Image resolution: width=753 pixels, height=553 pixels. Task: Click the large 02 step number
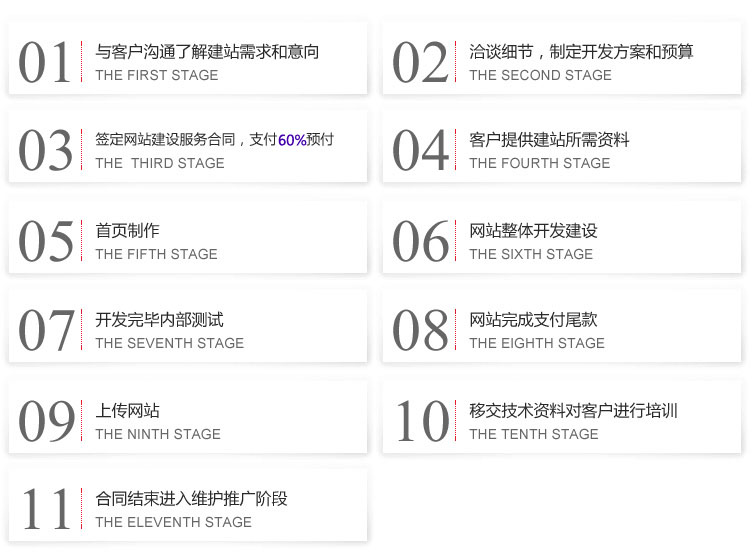(x=419, y=62)
